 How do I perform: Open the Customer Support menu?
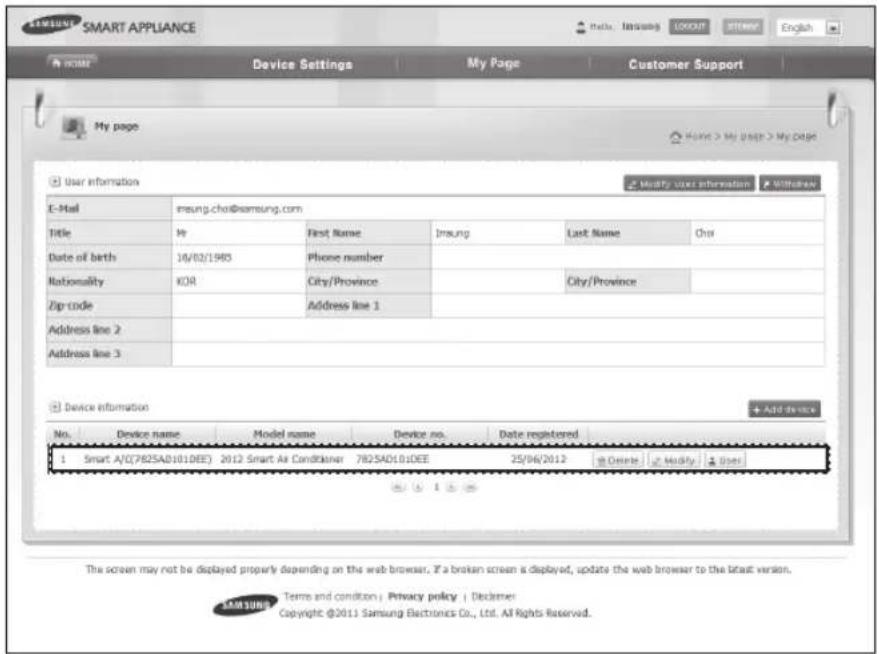pyautogui.click(x=686, y=64)
